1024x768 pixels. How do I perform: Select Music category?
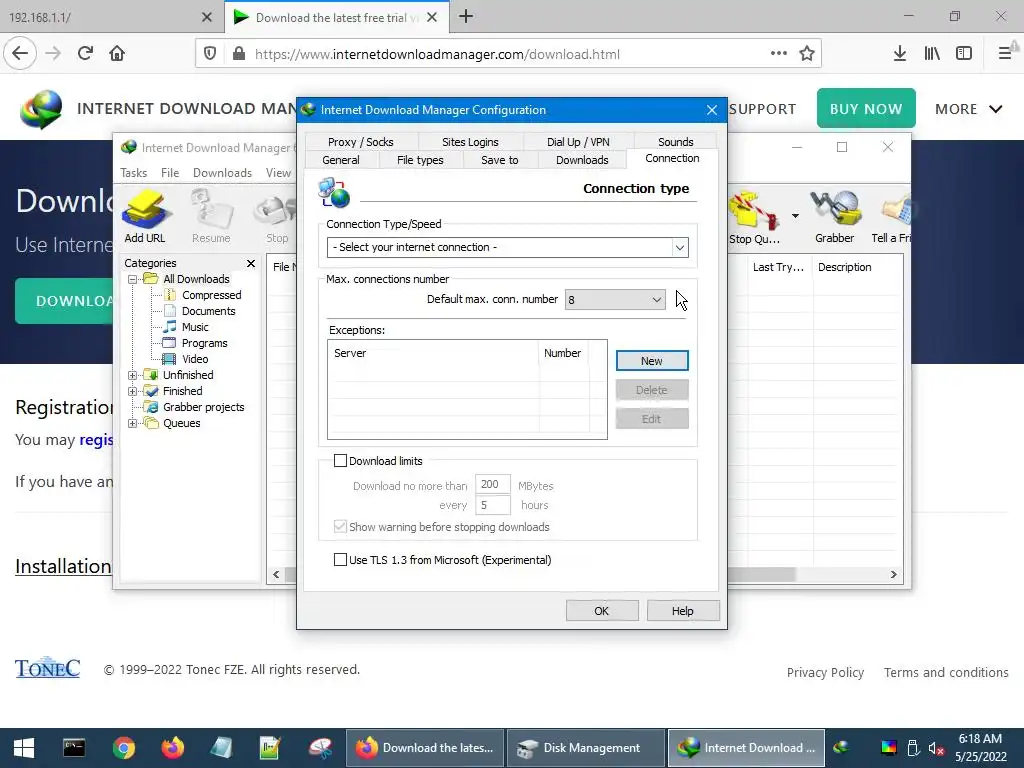195,327
